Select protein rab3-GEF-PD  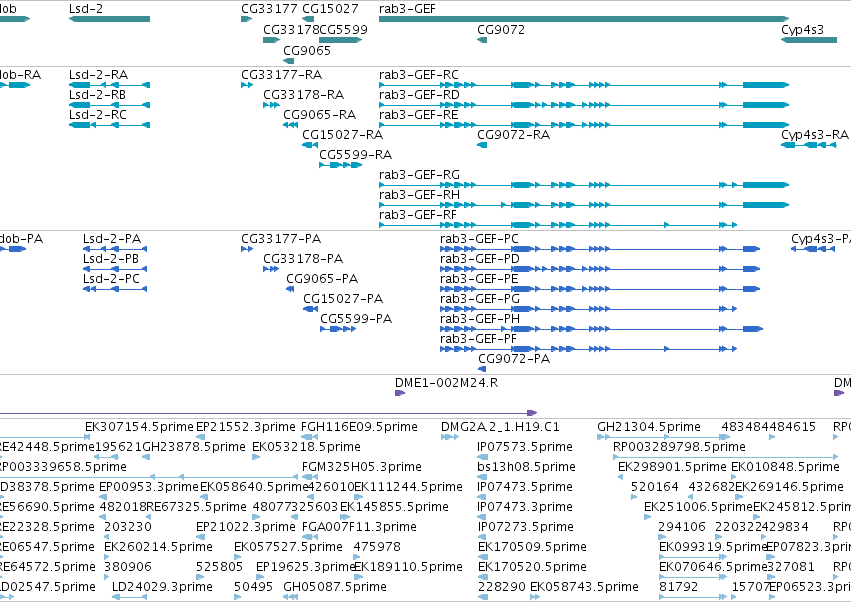[x=480, y=259]
